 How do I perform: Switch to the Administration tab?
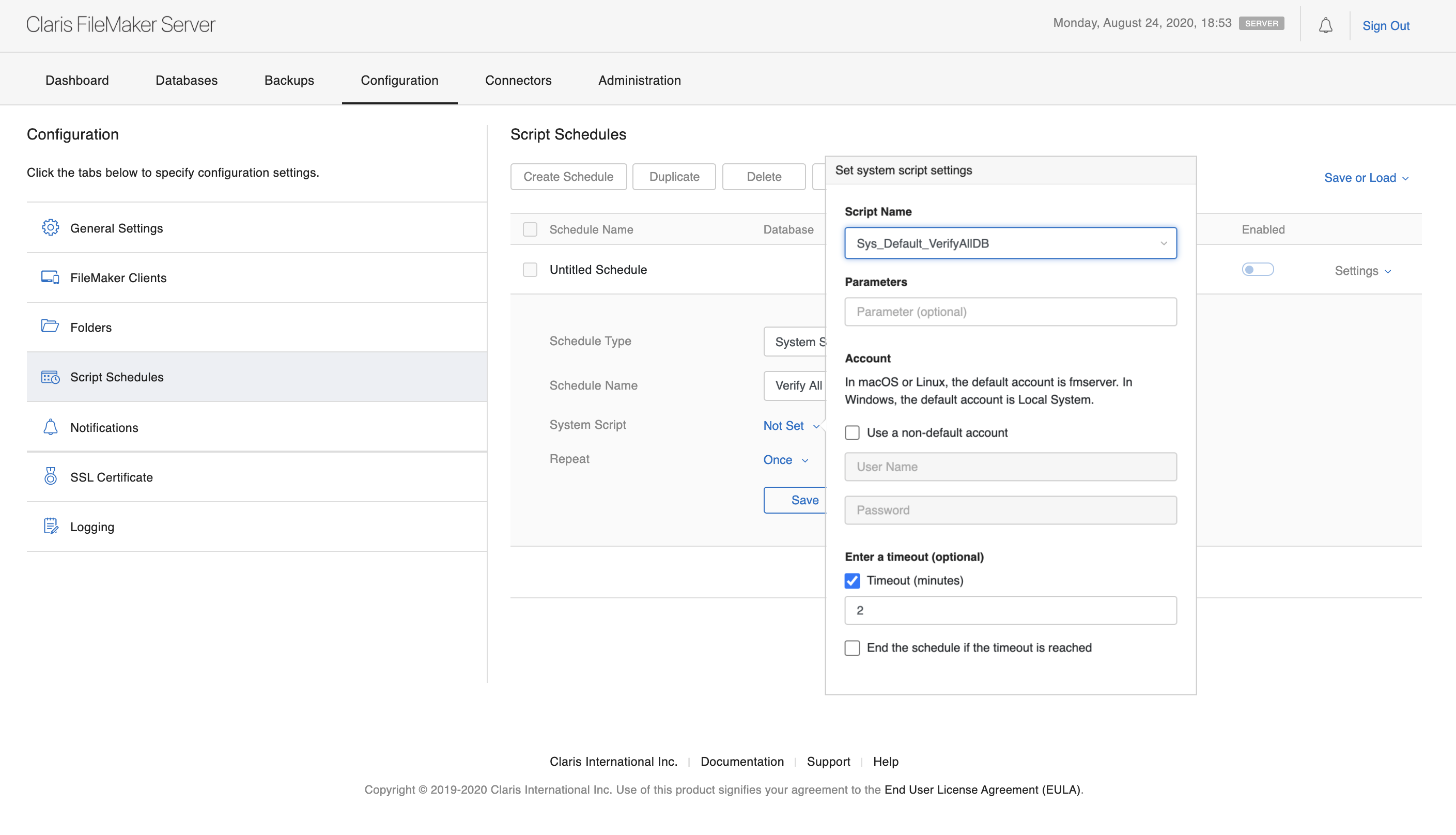click(640, 80)
